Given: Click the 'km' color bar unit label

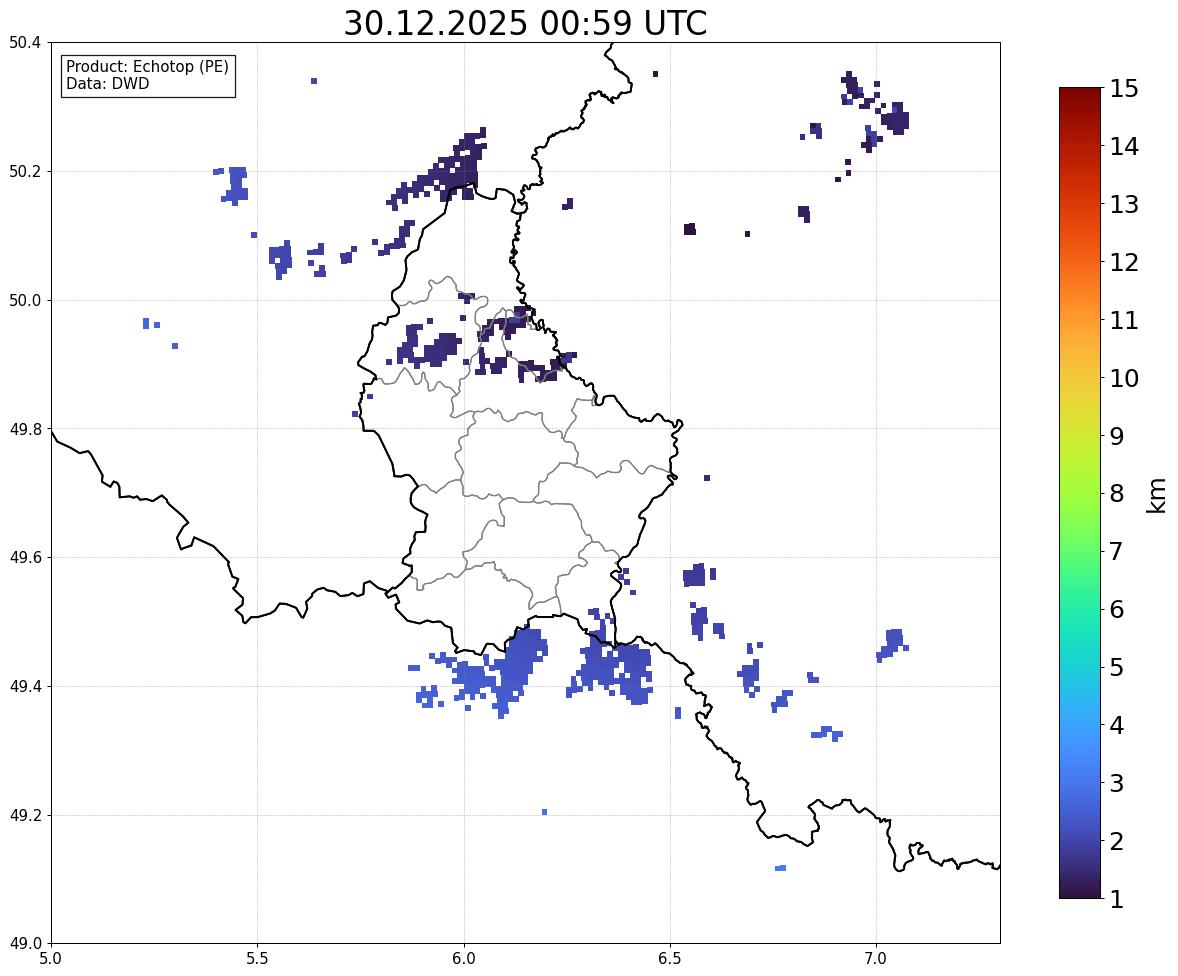Looking at the screenshot, I should [1157, 496].
